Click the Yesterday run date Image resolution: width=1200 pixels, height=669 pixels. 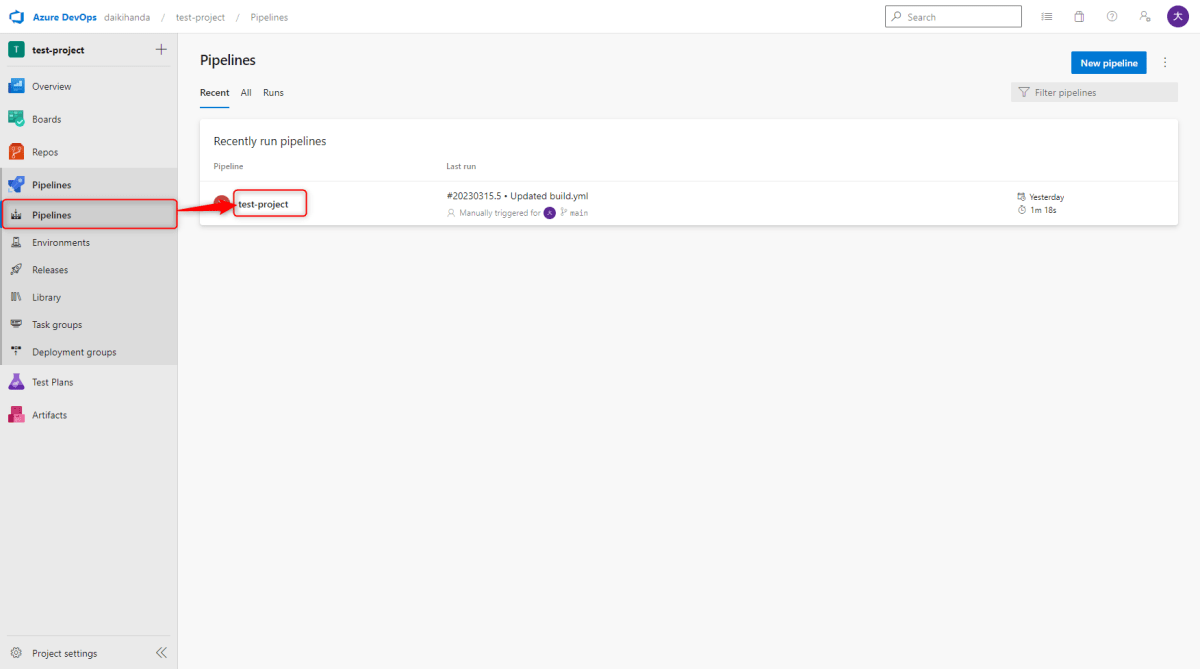tap(1047, 197)
